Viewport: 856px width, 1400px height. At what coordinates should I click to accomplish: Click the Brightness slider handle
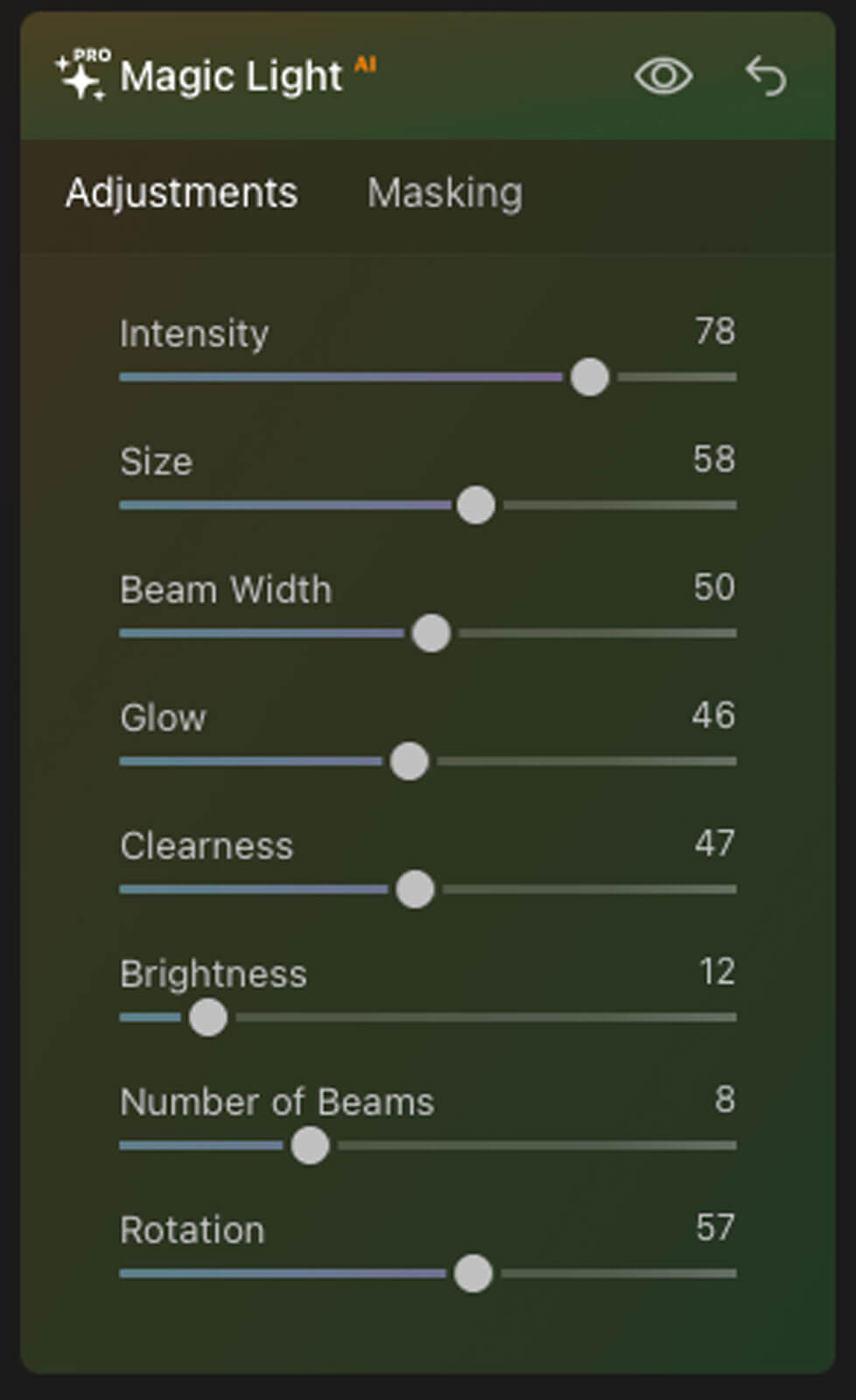[208, 1018]
